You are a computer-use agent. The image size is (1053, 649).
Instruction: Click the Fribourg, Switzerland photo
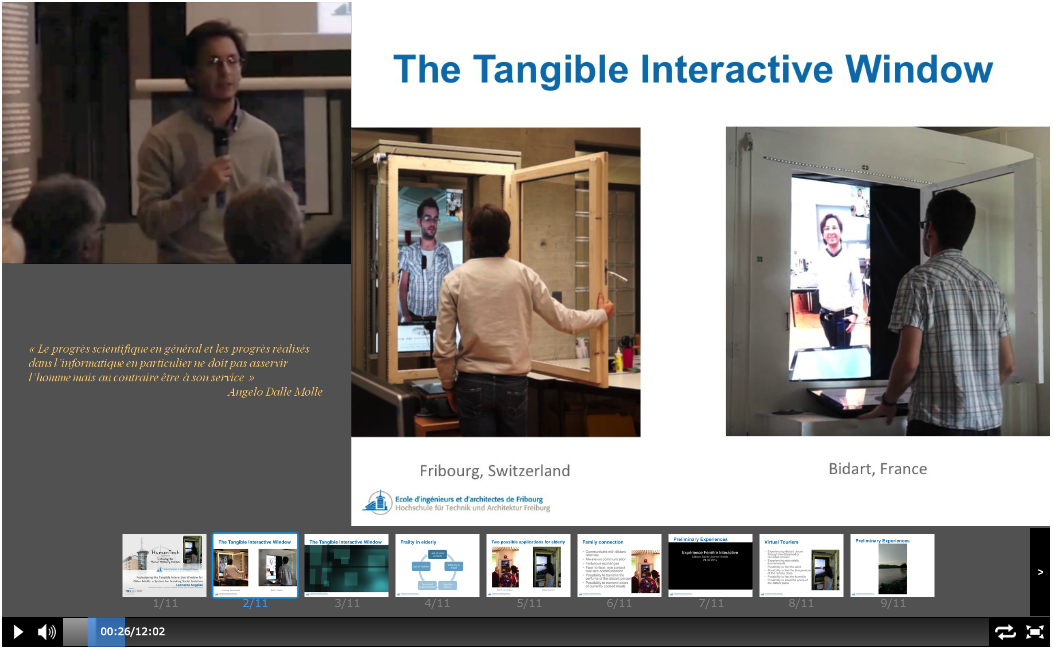496,282
